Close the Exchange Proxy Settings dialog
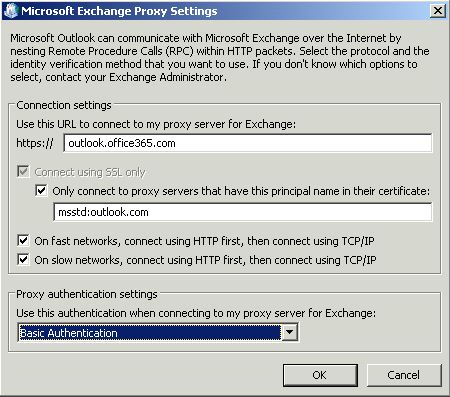The width and height of the screenshot is (450, 397). point(437,11)
